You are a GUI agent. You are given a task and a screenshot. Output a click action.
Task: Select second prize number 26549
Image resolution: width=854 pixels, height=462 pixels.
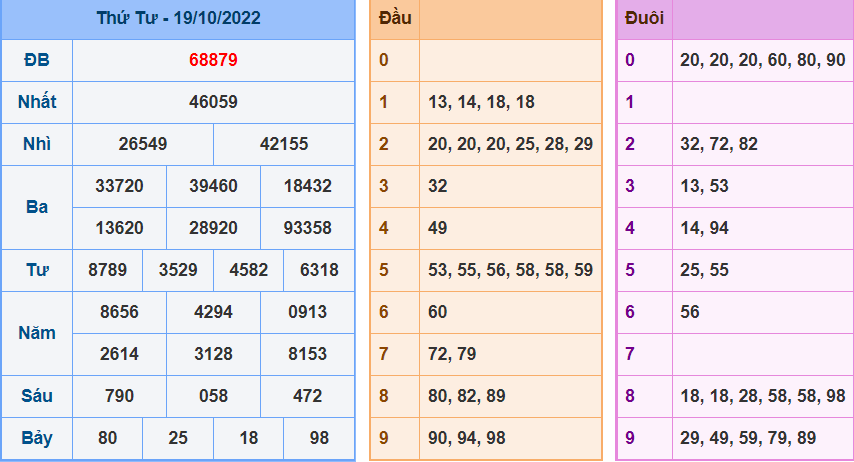pyautogui.click(x=143, y=144)
